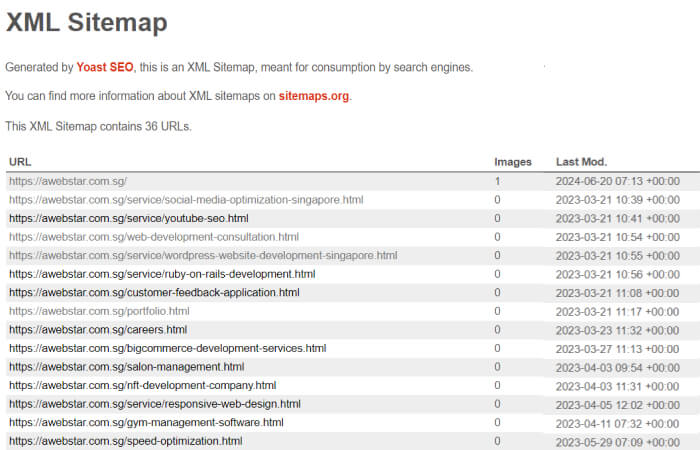Open the salon-management.html URL
Screen dimensions: 700x450
point(126,366)
